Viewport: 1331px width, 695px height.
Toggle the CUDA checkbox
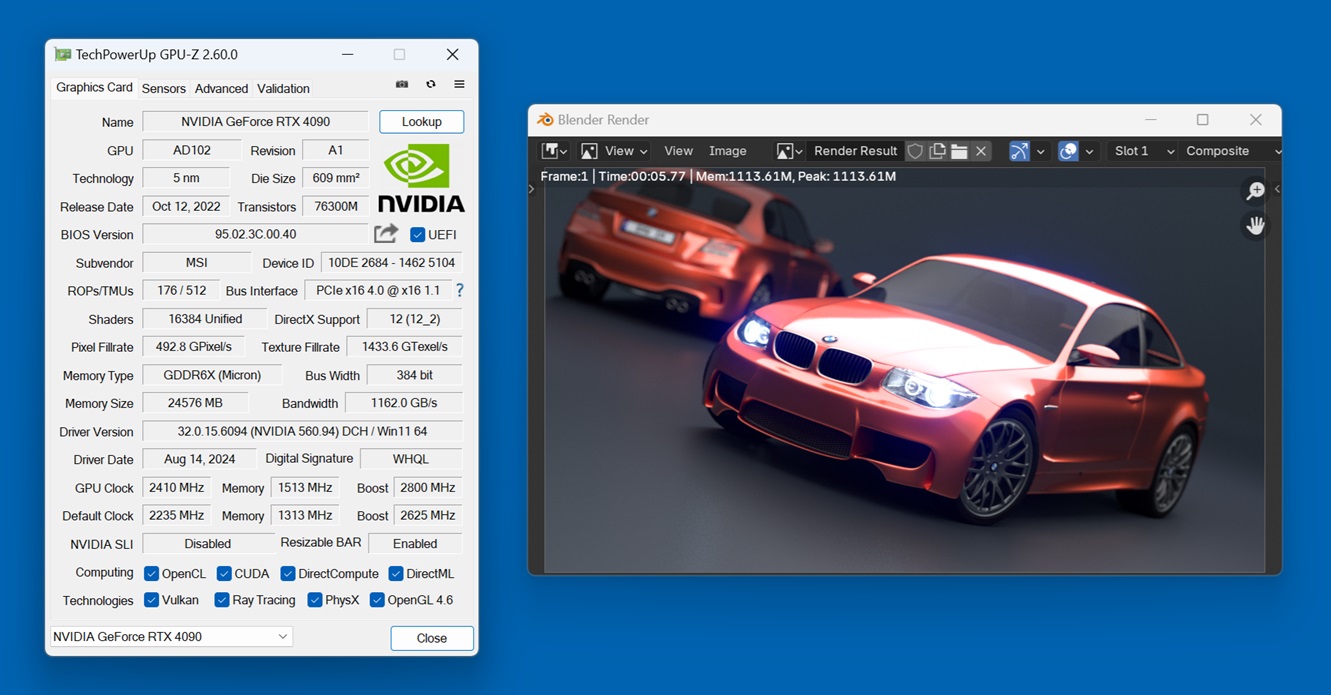coord(224,574)
